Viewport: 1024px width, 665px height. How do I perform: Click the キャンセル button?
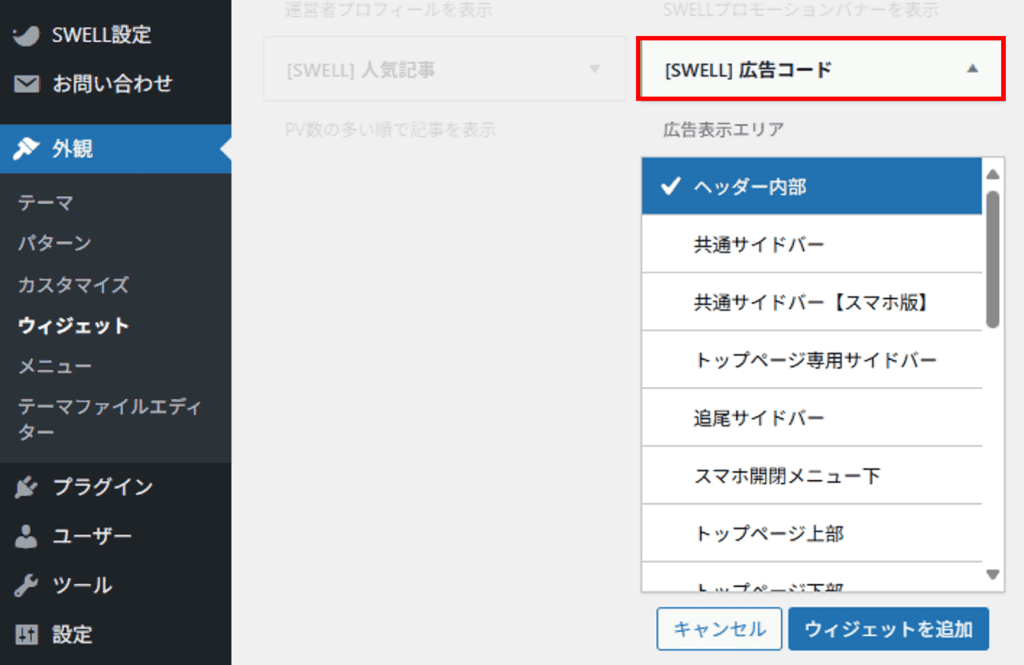718,629
